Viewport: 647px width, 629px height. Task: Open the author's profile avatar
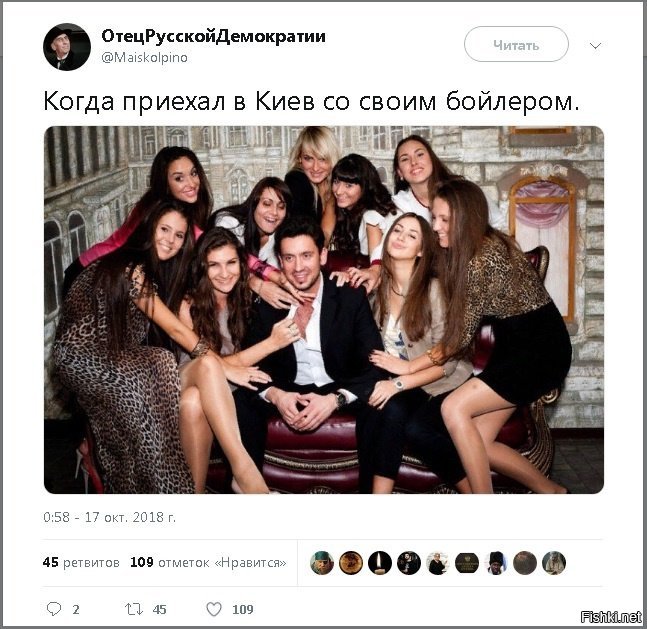[x=67, y=47]
